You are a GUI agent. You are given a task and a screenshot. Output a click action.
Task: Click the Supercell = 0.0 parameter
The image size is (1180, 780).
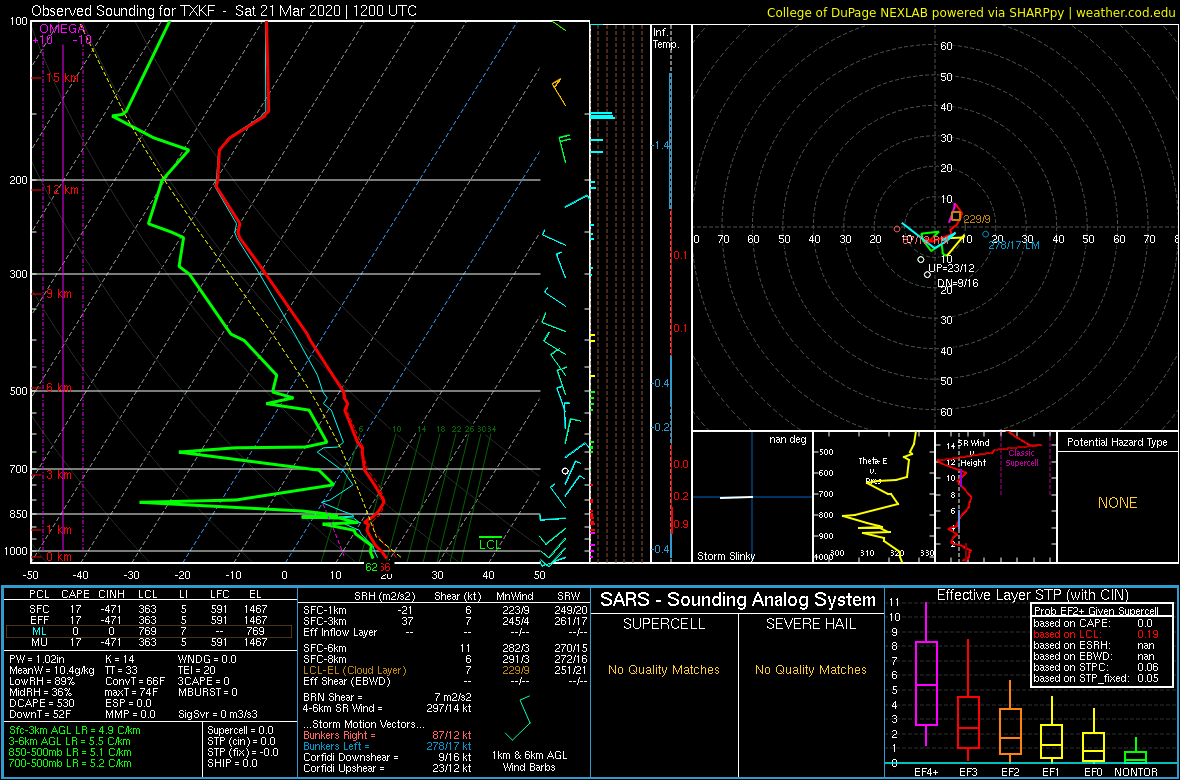click(x=241, y=730)
